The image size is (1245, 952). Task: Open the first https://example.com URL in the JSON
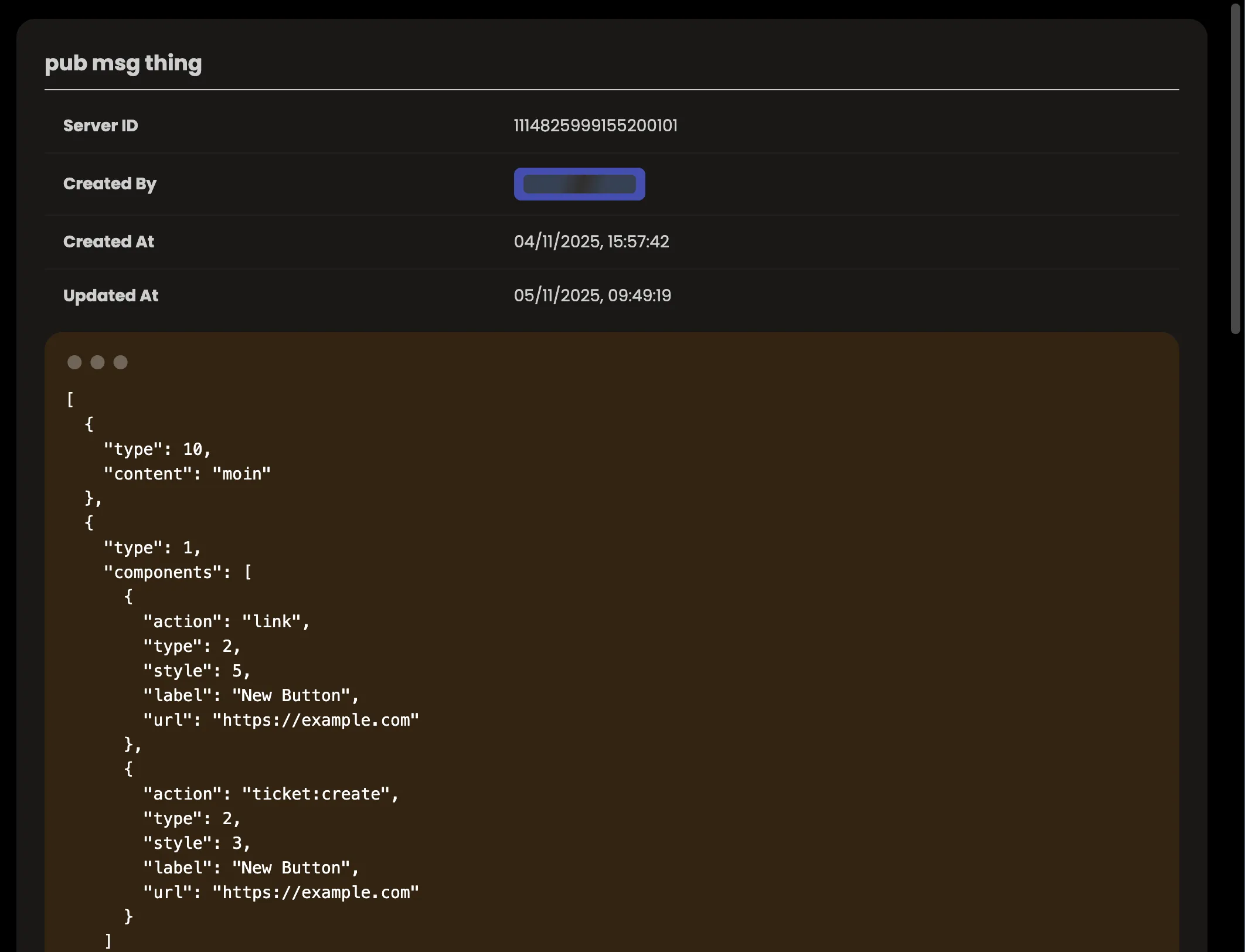tap(316, 720)
